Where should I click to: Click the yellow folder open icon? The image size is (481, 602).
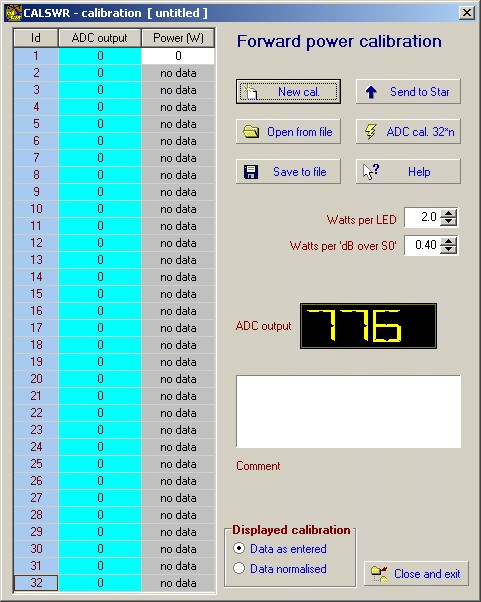(x=251, y=132)
